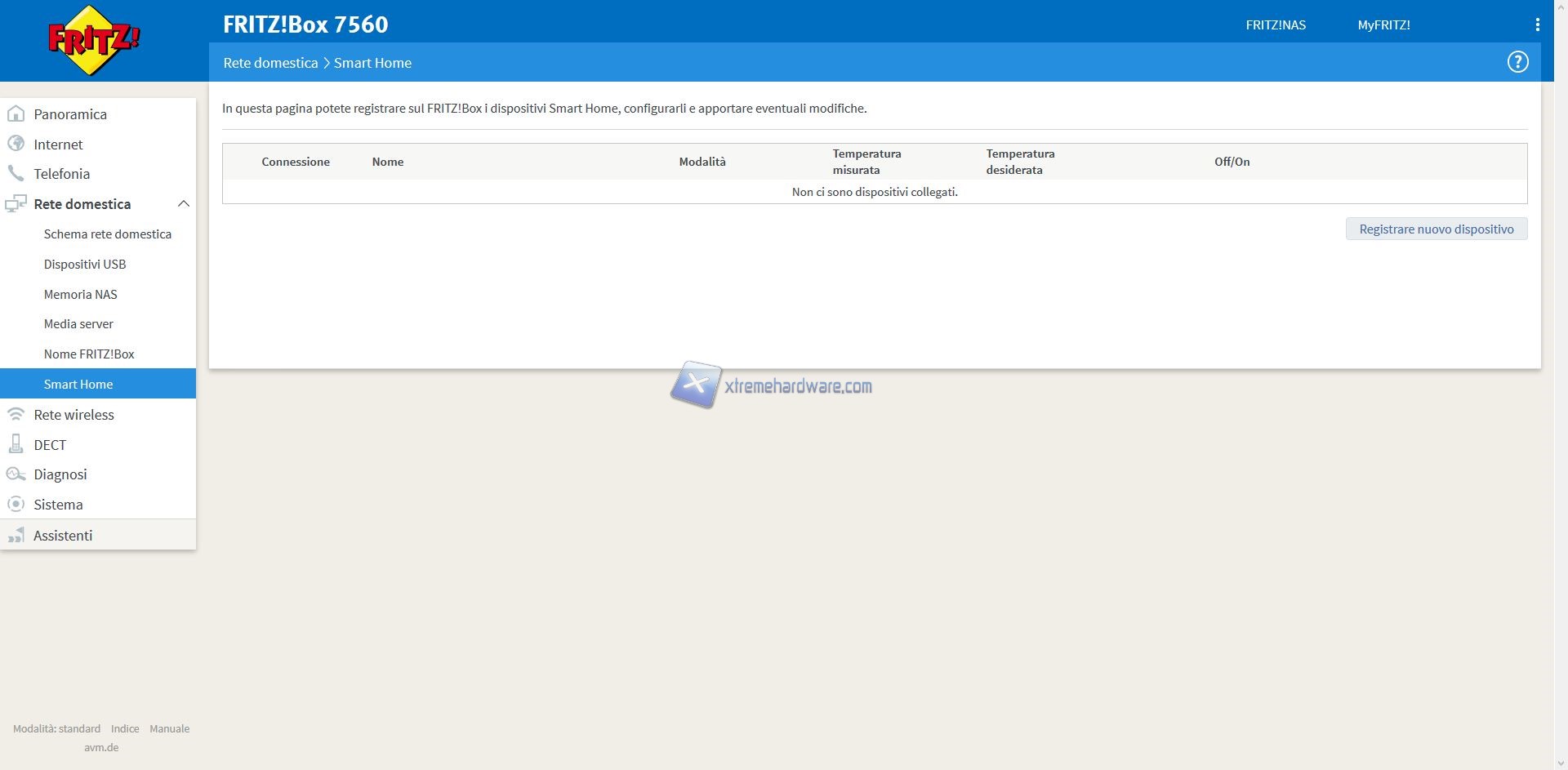Go to Media server settings
Image resolution: width=1568 pixels, height=770 pixels.
point(78,324)
